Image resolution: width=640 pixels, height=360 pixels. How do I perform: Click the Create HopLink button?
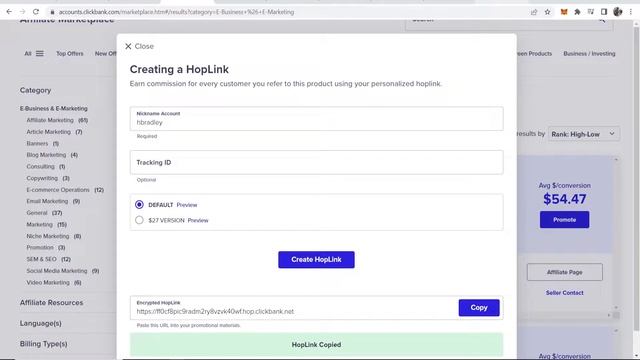316,260
